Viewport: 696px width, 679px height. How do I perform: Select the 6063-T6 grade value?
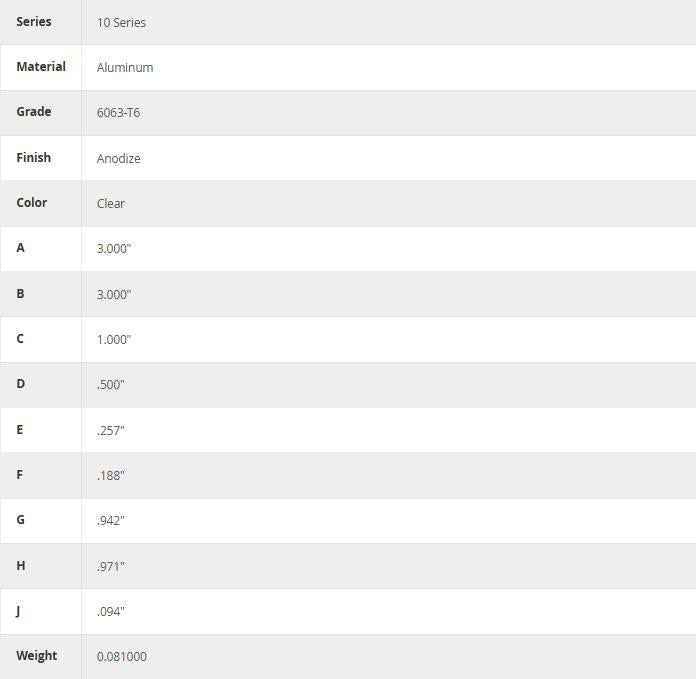(x=118, y=112)
